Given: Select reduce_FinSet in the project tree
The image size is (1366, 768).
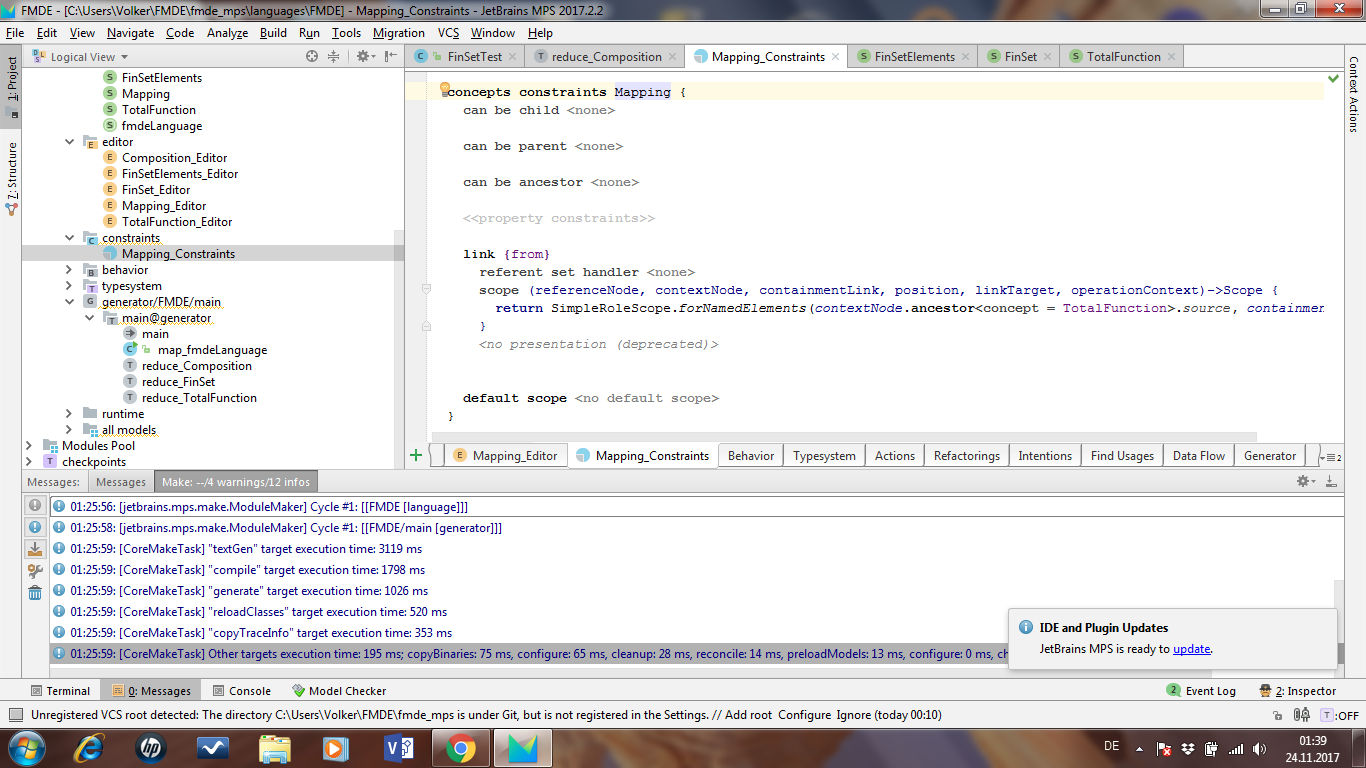Looking at the screenshot, I should tap(178, 382).
